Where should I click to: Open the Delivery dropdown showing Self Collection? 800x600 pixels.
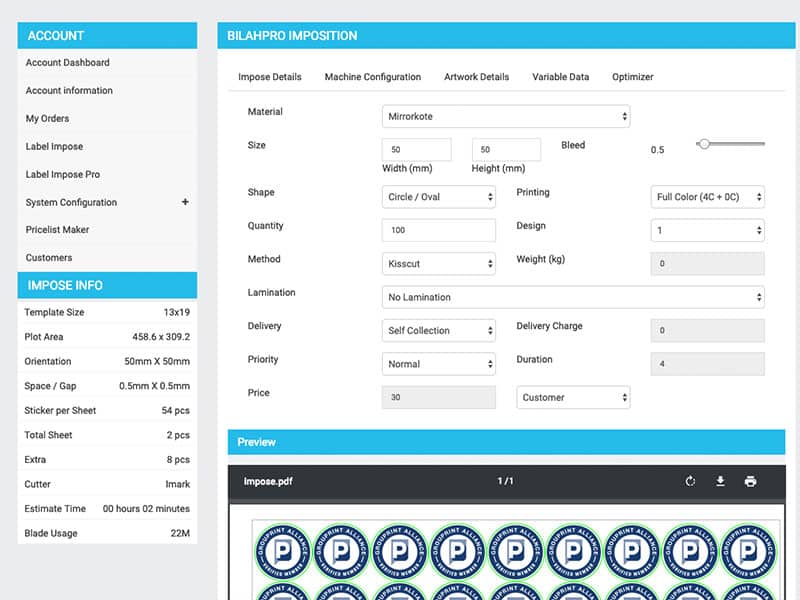(x=438, y=331)
